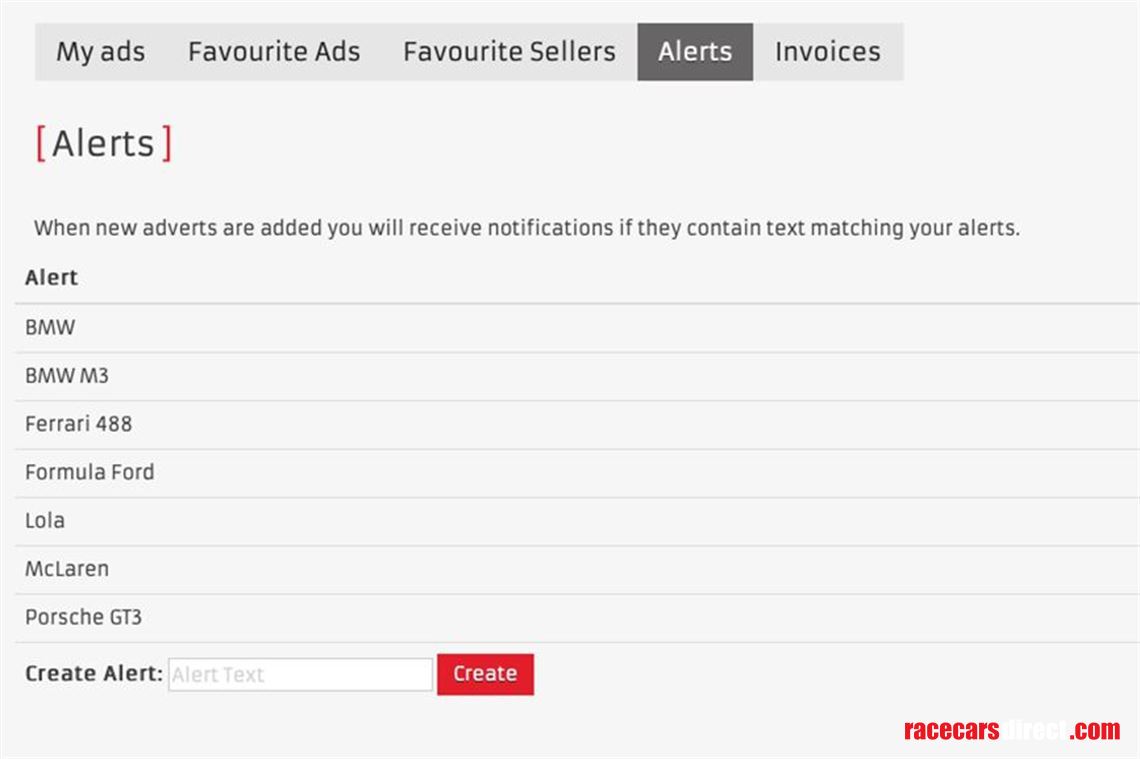Open the My ads tab
The width and height of the screenshot is (1140, 759).
(x=100, y=52)
